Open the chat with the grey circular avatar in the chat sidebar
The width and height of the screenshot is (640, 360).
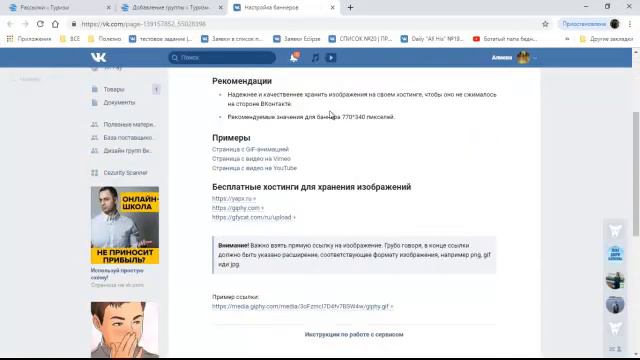tap(615, 304)
